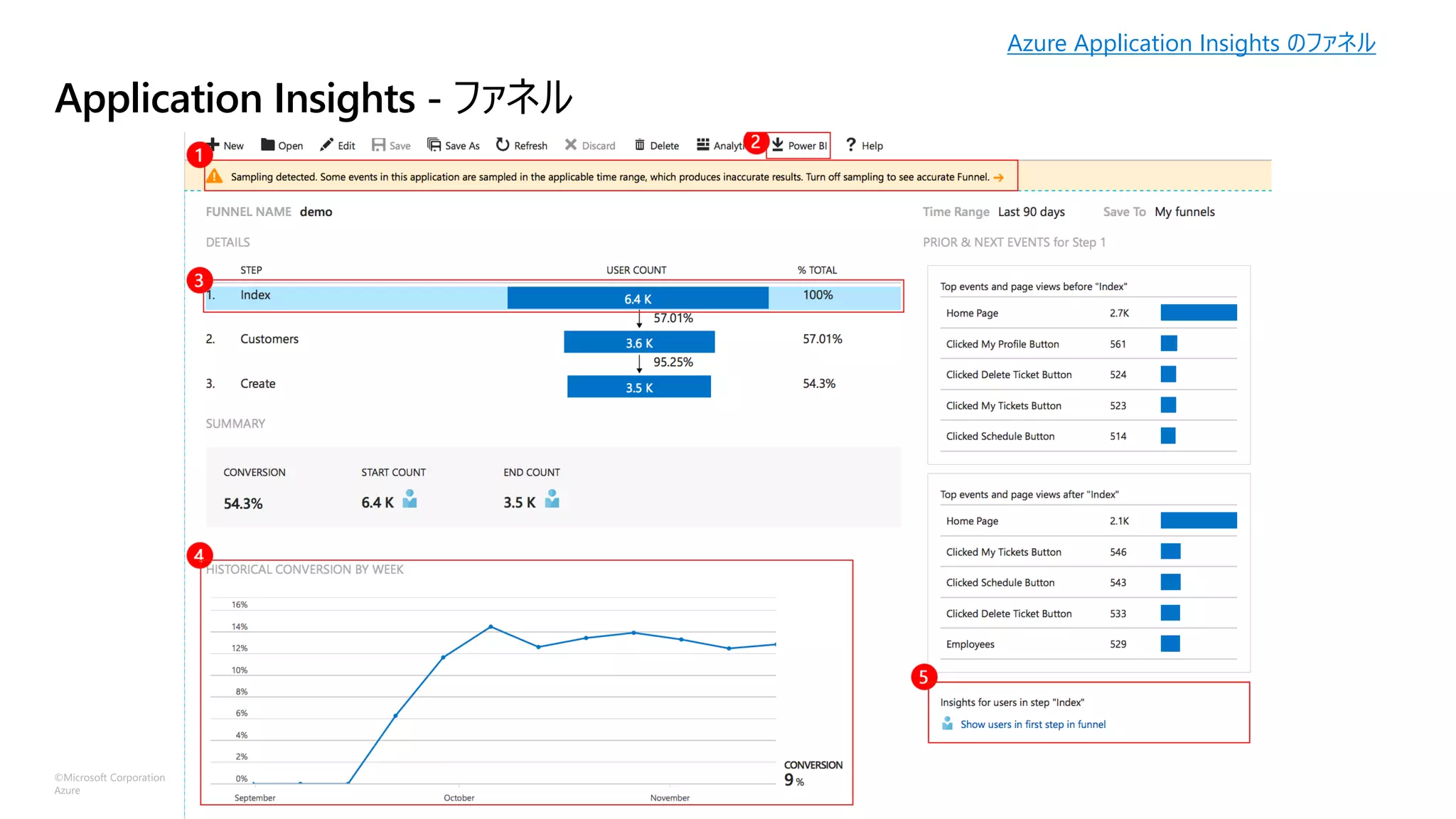The image size is (1456, 819).
Task: Click the New funnel plus icon
Action: pos(213,144)
